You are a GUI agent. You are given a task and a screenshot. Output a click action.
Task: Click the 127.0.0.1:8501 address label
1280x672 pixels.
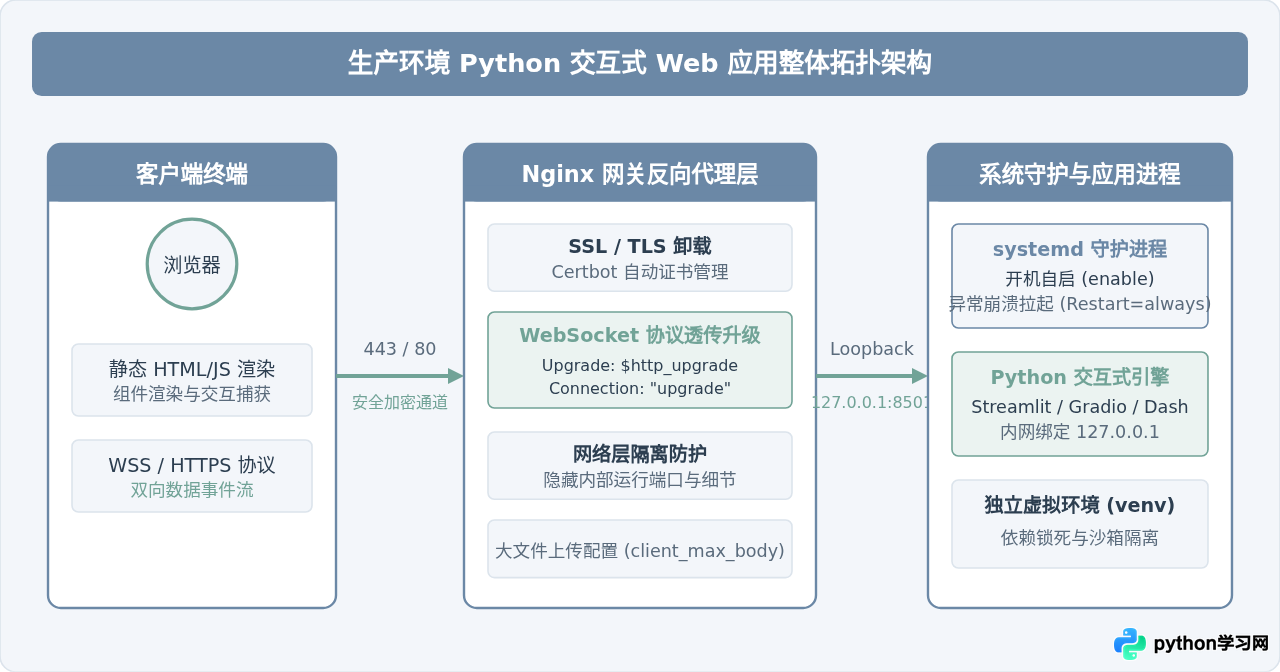[x=872, y=402]
